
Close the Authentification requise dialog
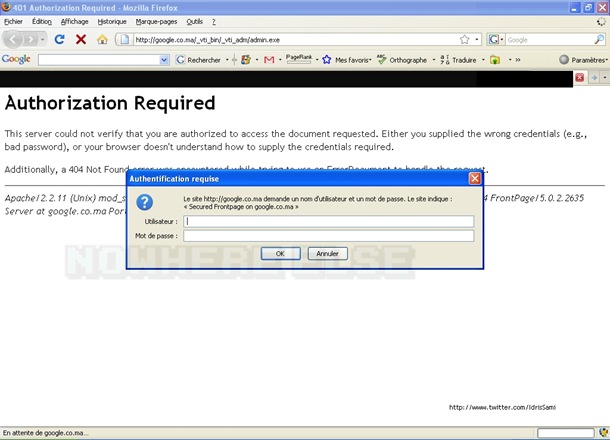point(475,179)
